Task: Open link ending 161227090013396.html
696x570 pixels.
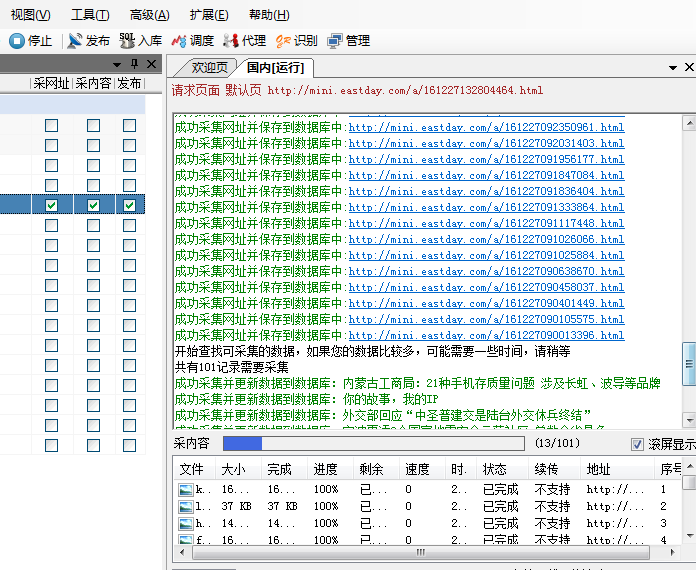Action: click(x=486, y=335)
